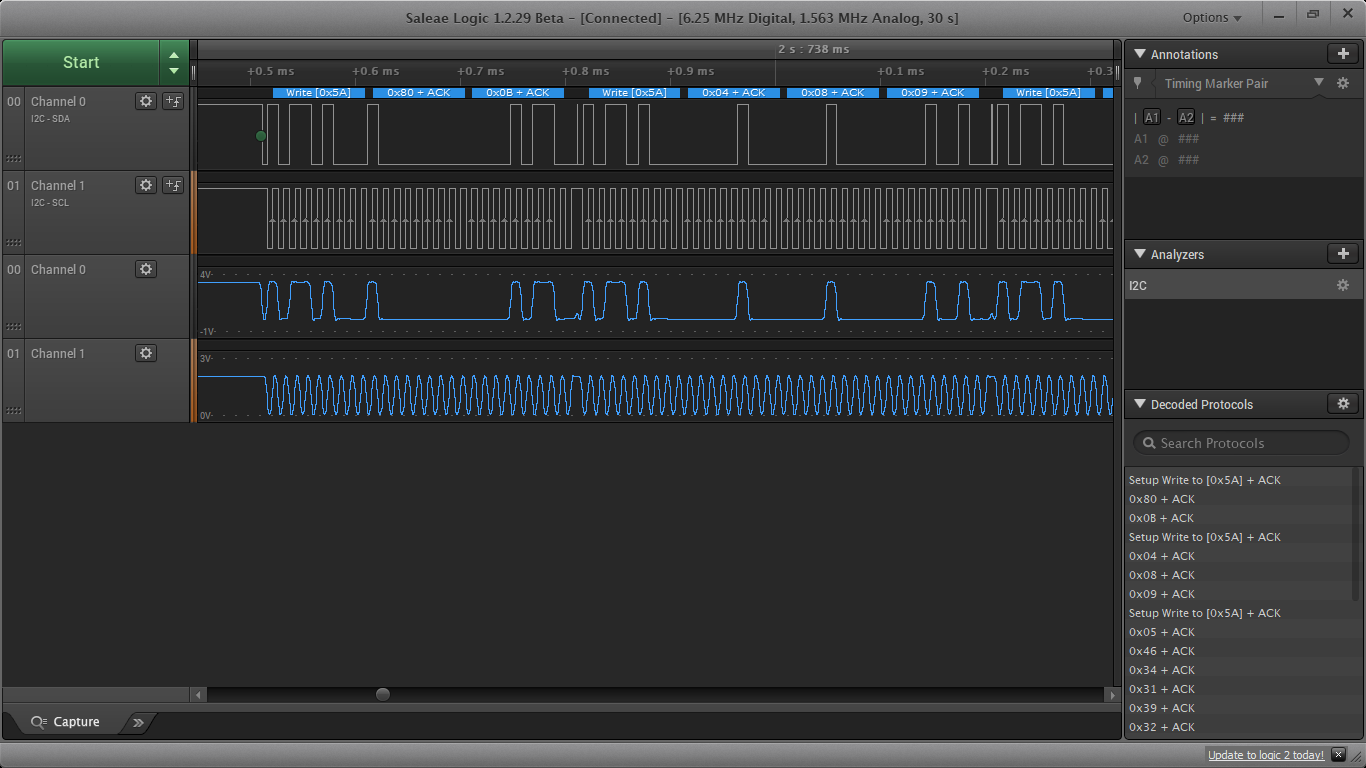Click the 2 s : 738 ms time header
The height and width of the screenshot is (768, 1366).
point(814,49)
